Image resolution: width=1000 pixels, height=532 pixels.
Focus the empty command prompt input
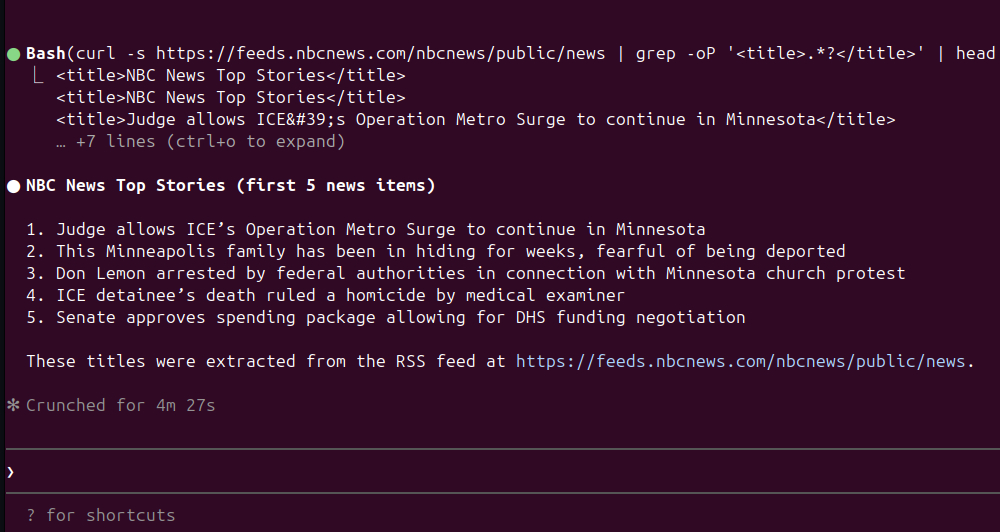coord(500,471)
